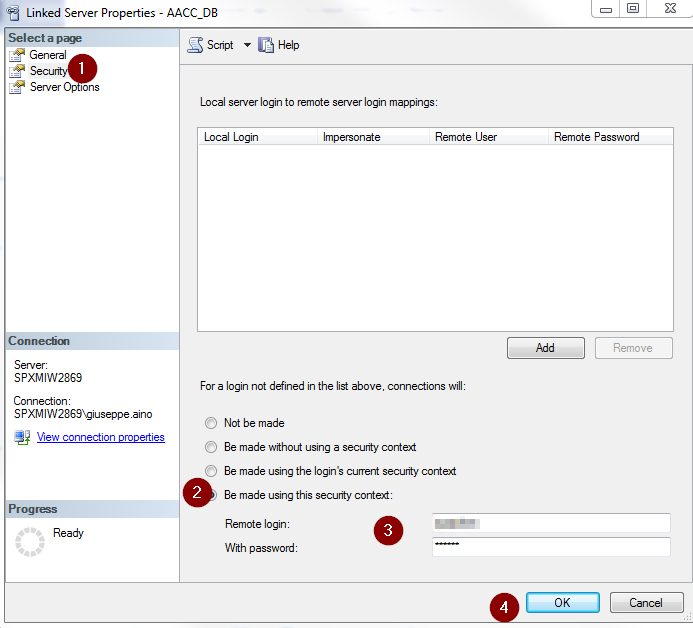The height and width of the screenshot is (628, 693).
Task: Click the General page icon
Action: (17, 55)
